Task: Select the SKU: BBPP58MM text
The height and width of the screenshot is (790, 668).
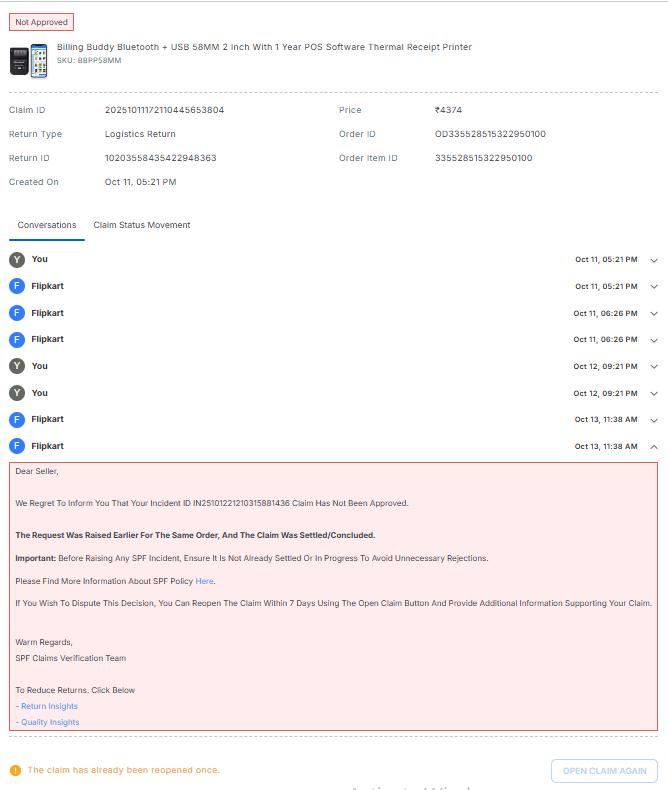Action: pyautogui.click(x=89, y=60)
